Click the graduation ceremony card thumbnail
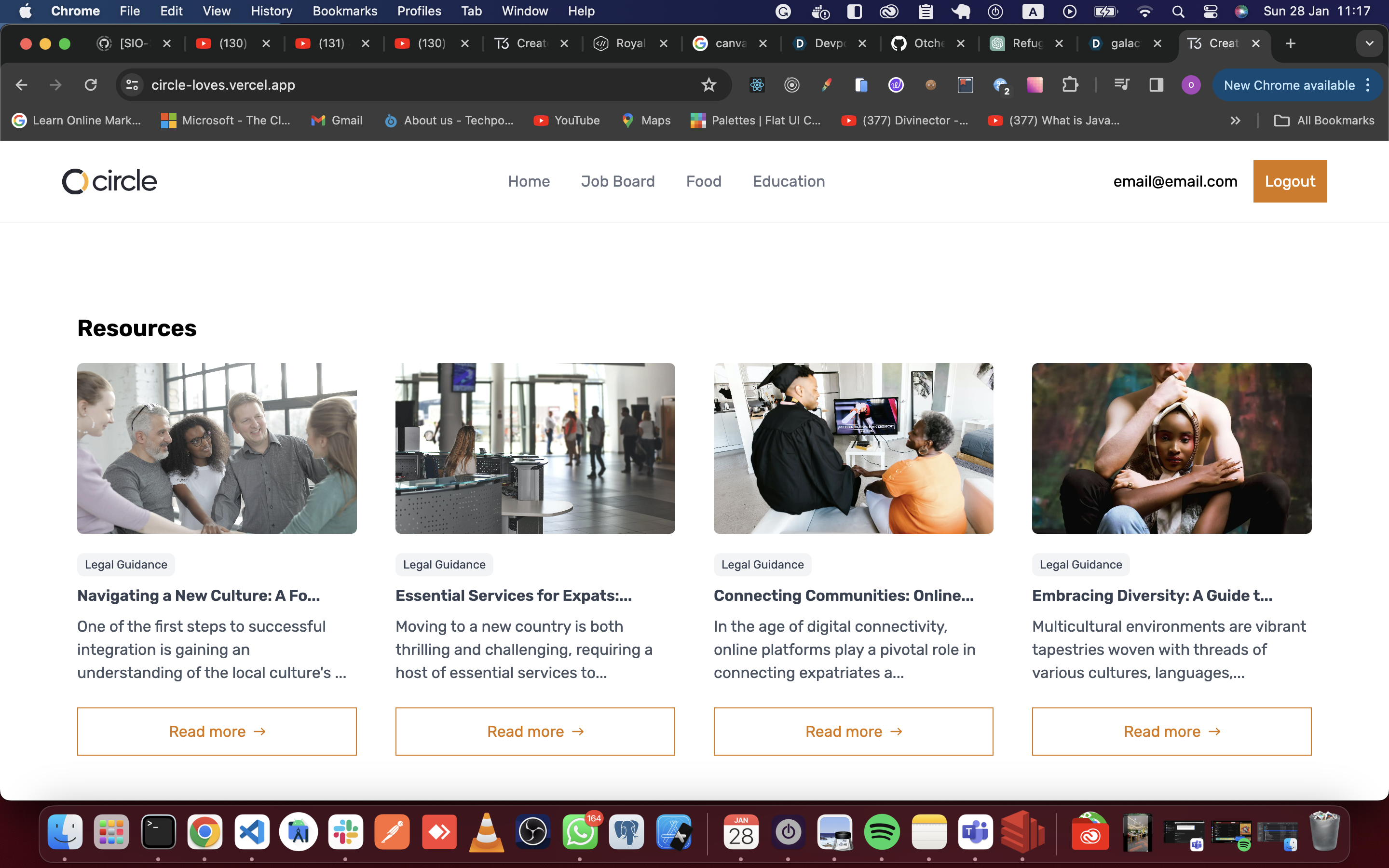Viewport: 1389px width, 868px height. pyautogui.click(x=853, y=448)
